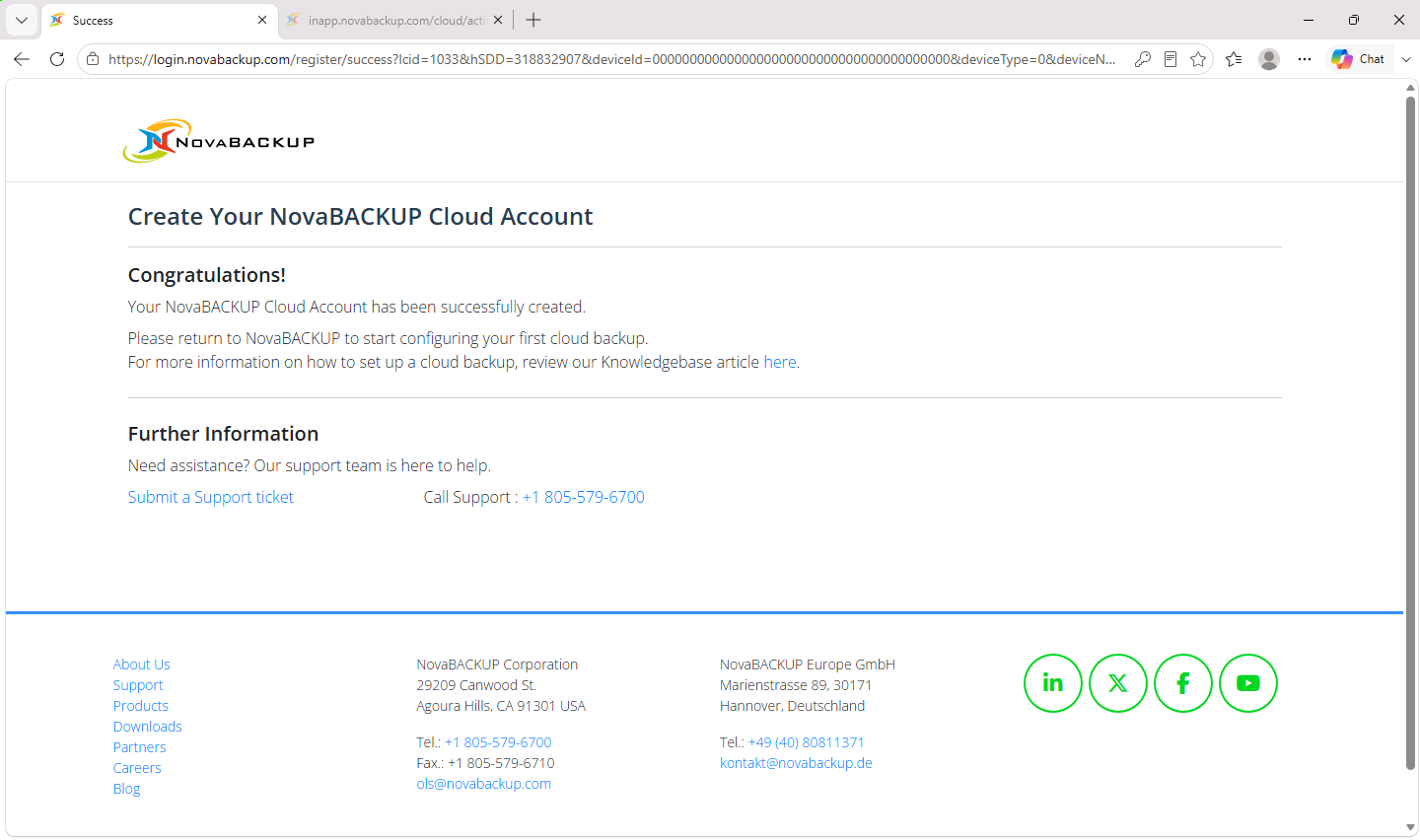Add this page to favorites star
The height and width of the screenshot is (840, 1420).
[1198, 59]
